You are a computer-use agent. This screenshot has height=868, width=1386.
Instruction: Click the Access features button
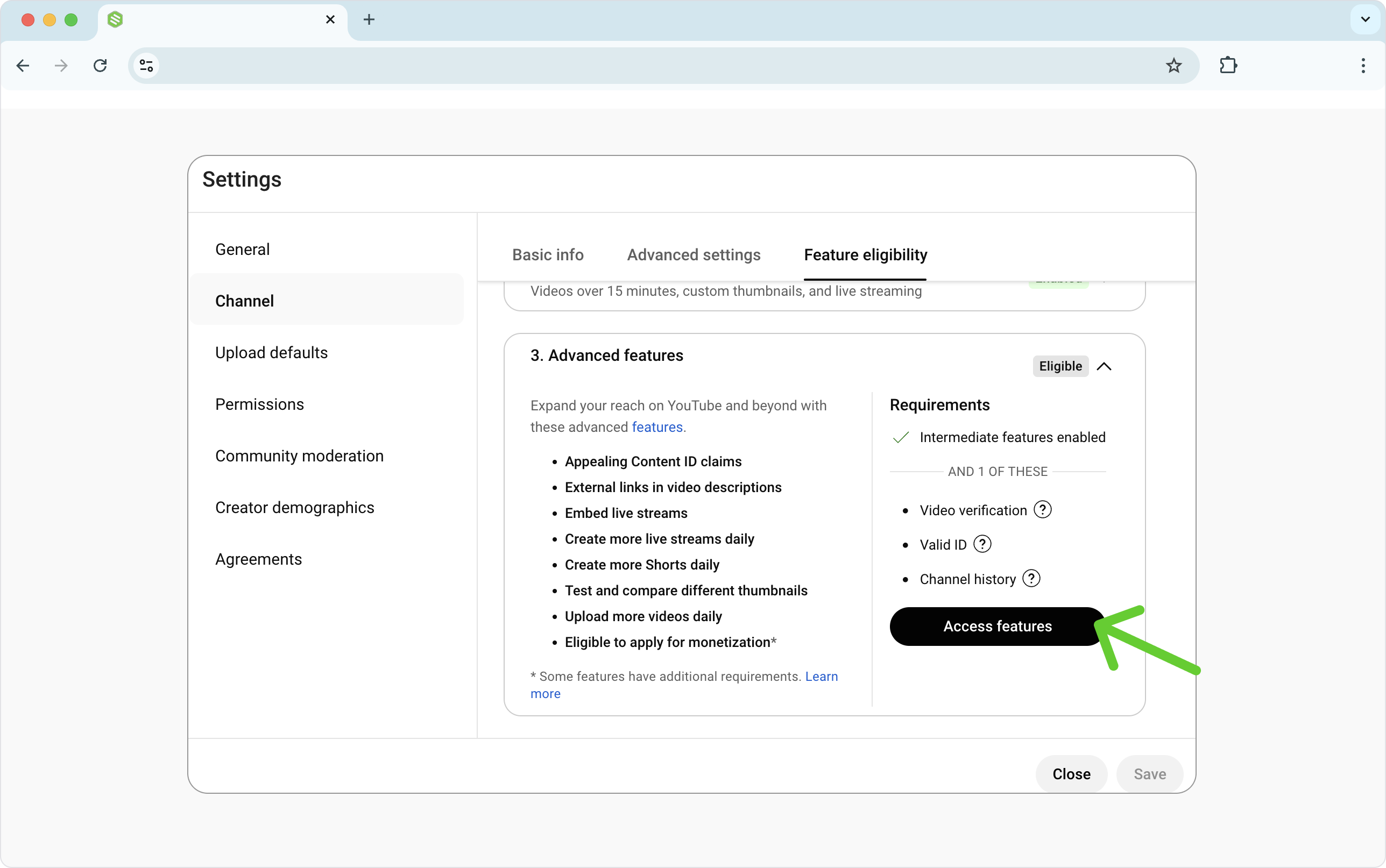click(x=998, y=627)
